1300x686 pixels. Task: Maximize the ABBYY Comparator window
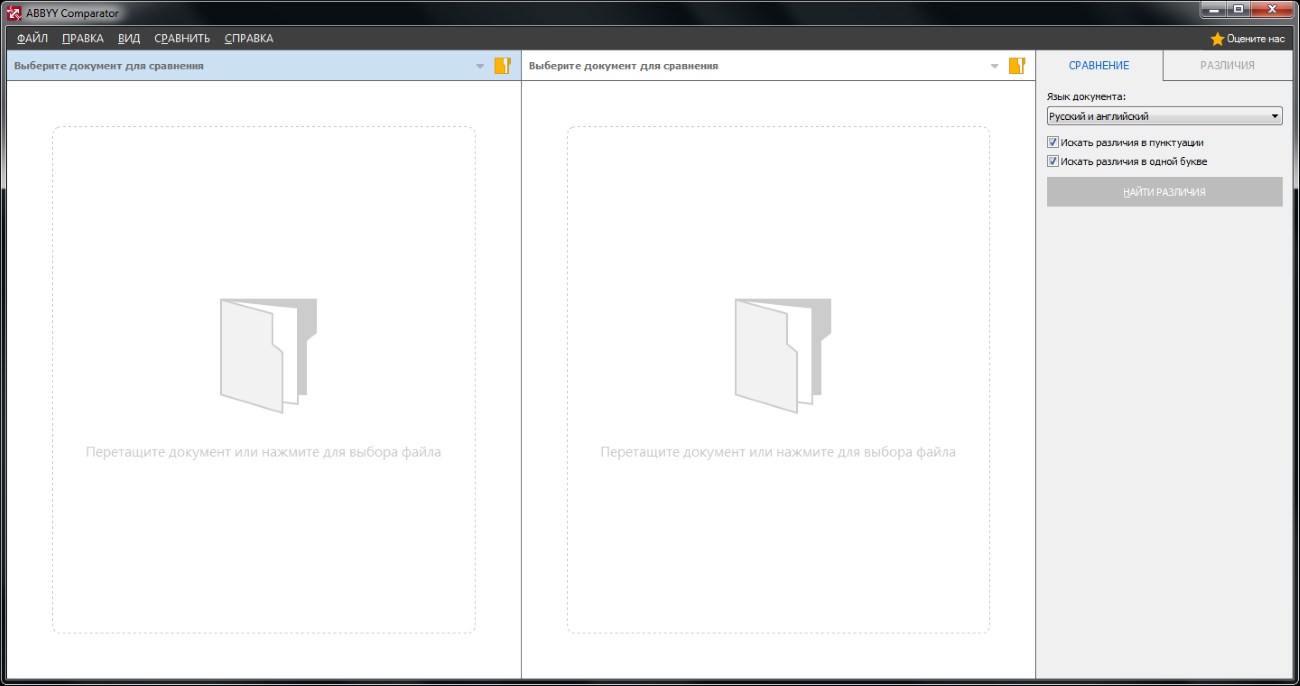pyautogui.click(x=1240, y=9)
